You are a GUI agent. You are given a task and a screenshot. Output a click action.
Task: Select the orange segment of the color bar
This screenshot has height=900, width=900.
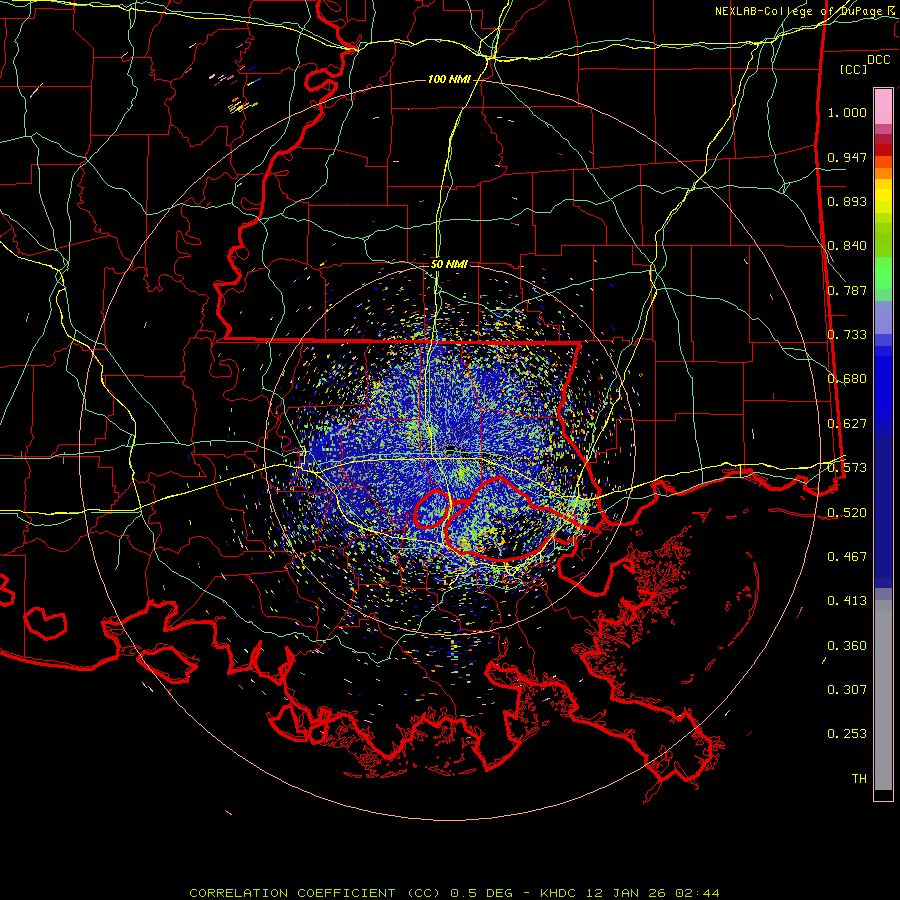[883, 173]
